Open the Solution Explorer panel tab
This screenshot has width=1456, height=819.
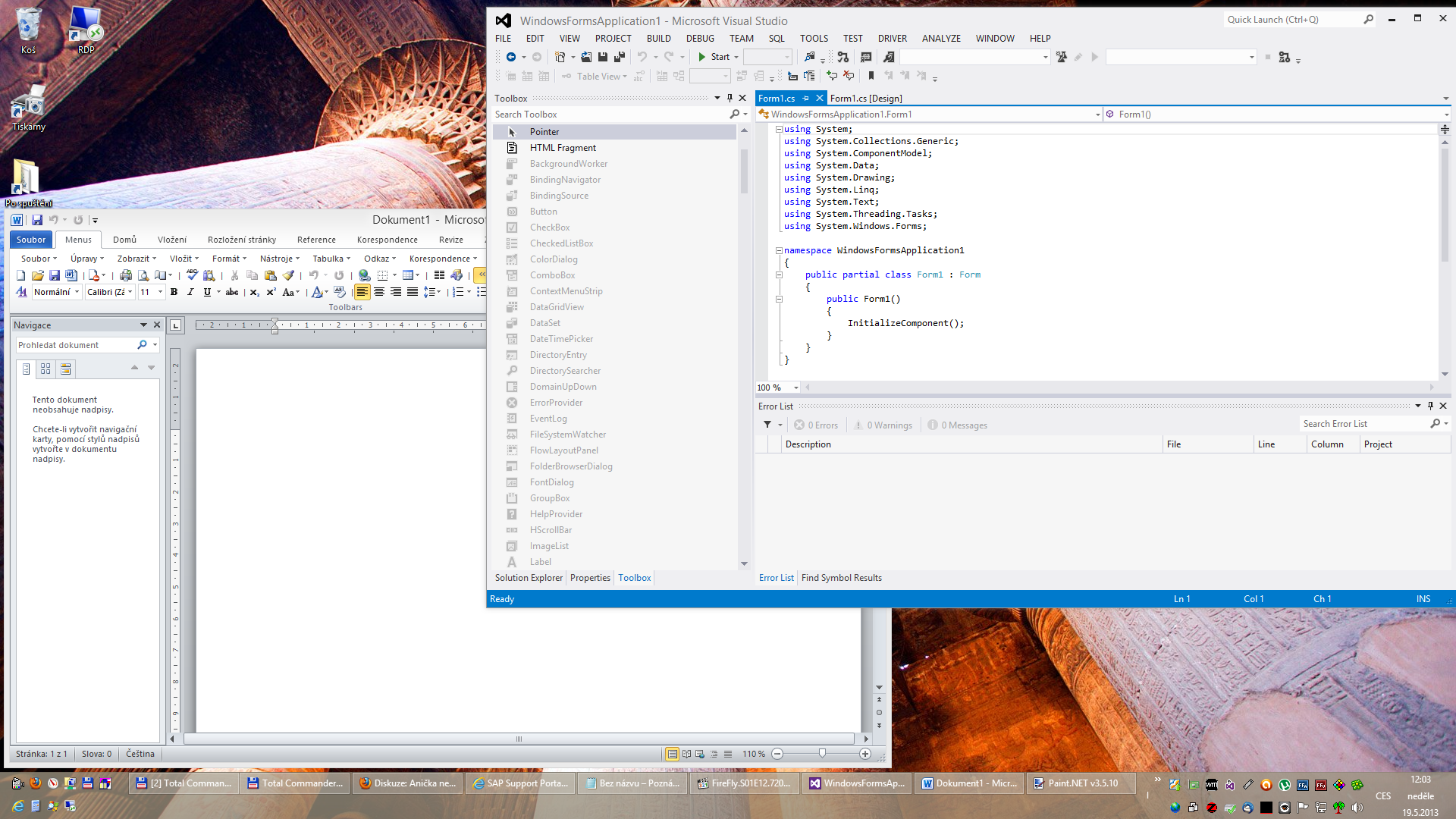click(x=529, y=578)
